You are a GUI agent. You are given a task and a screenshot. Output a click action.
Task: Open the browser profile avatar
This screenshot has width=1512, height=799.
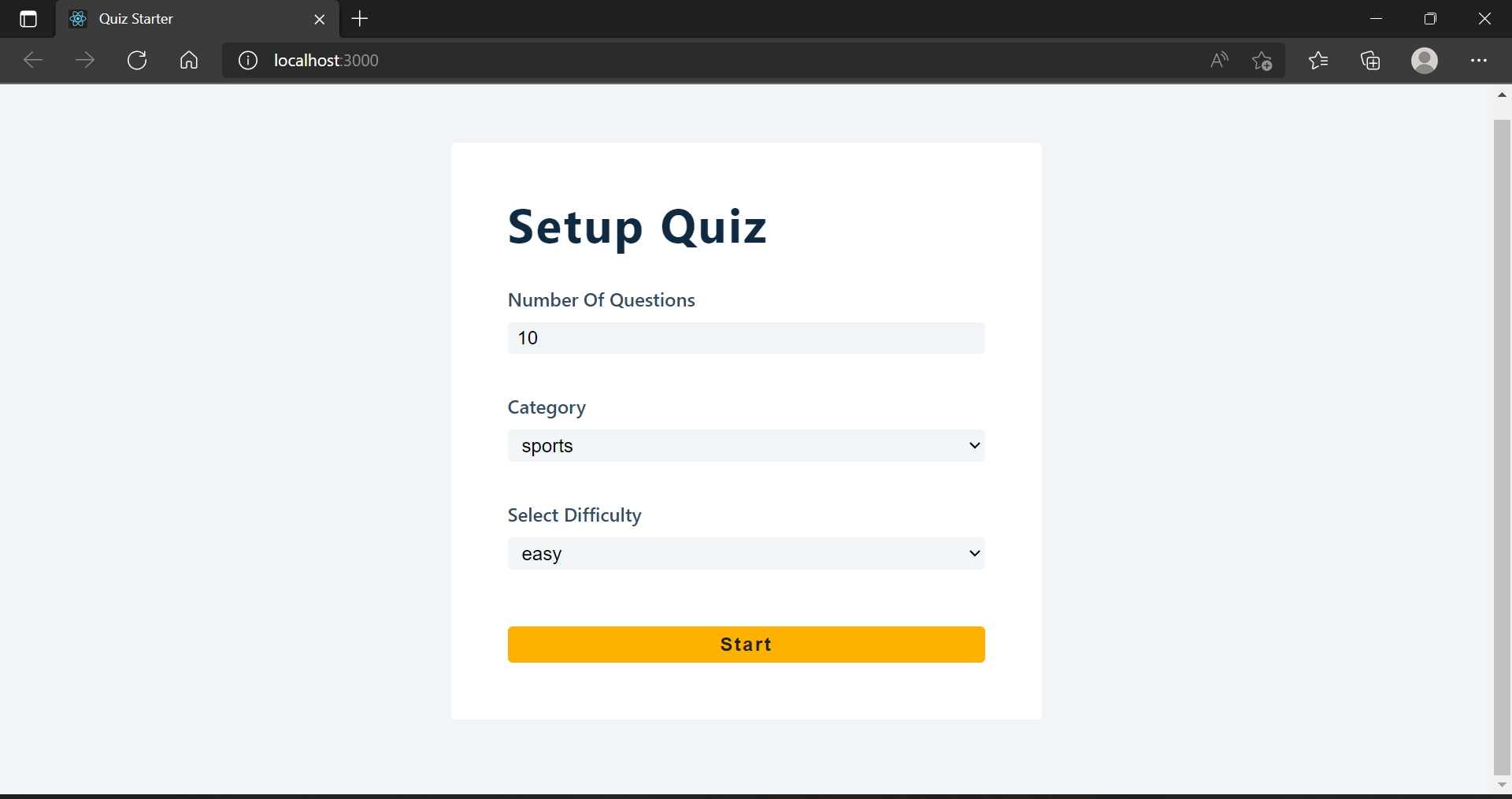click(1425, 61)
